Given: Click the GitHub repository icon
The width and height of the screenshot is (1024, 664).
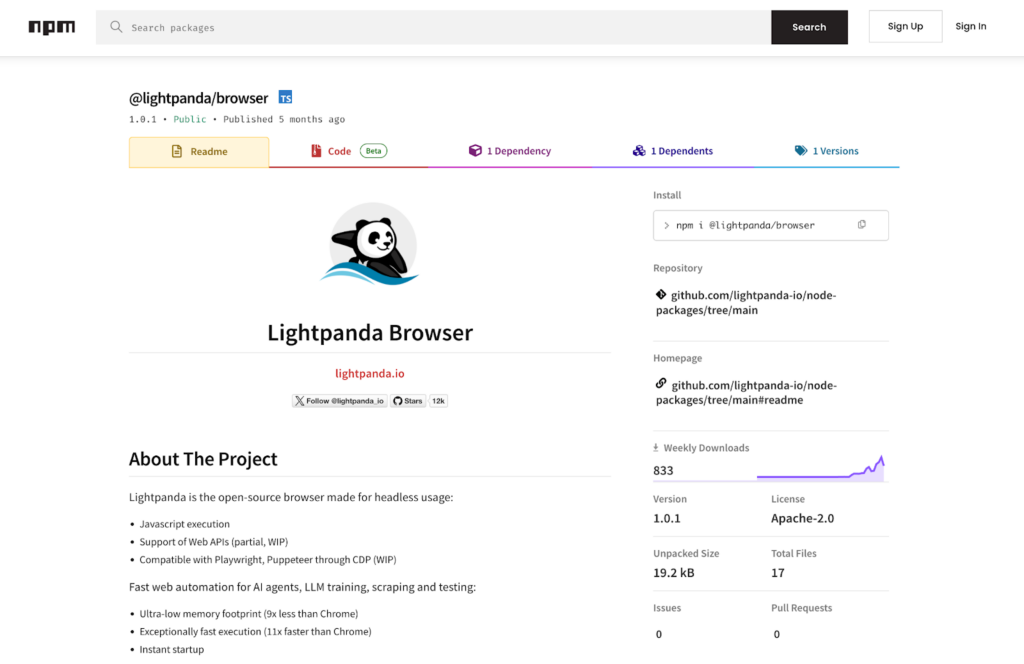Looking at the screenshot, I should [x=659, y=295].
